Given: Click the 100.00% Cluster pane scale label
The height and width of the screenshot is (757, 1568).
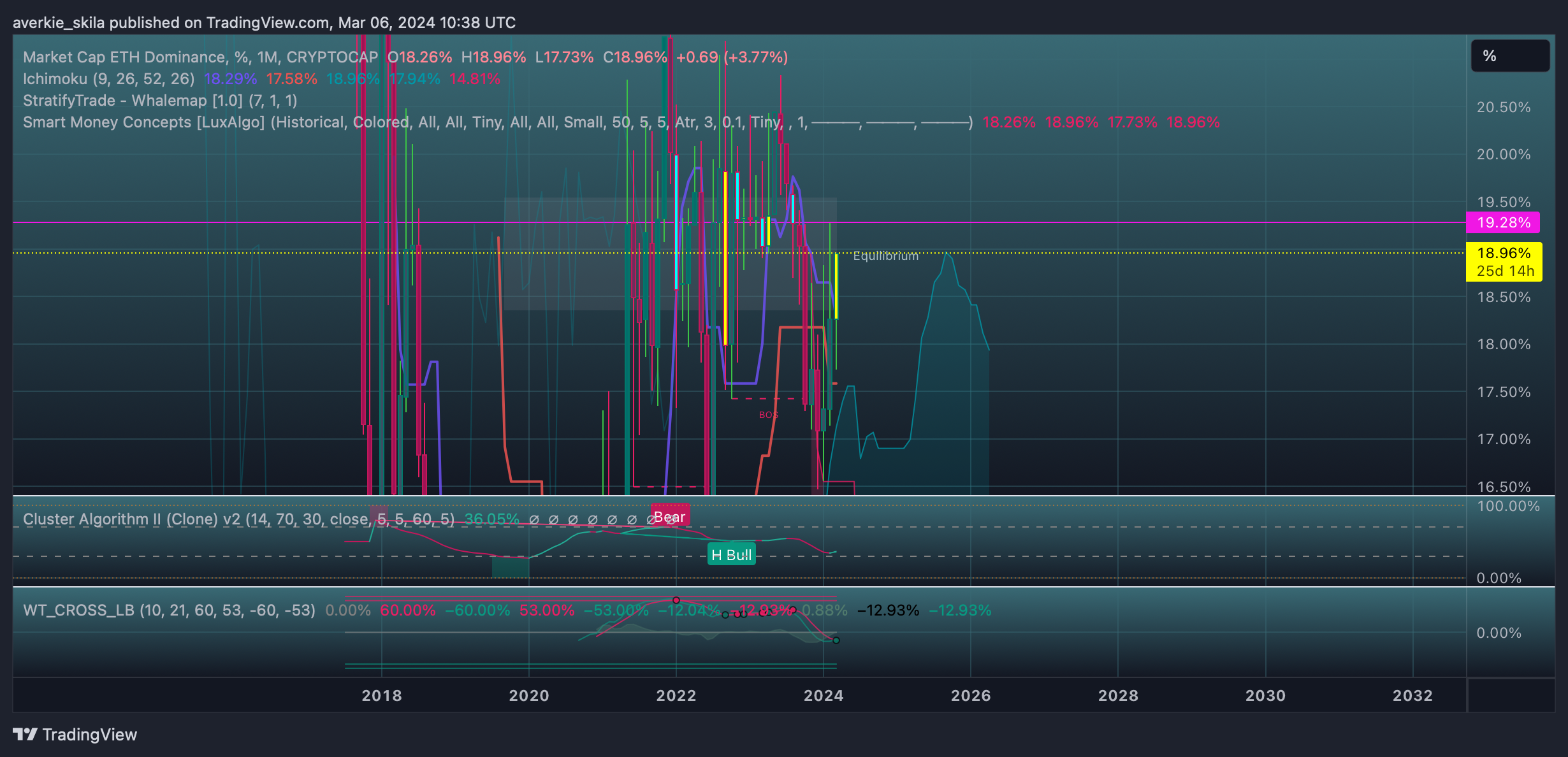Looking at the screenshot, I should [1508, 507].
